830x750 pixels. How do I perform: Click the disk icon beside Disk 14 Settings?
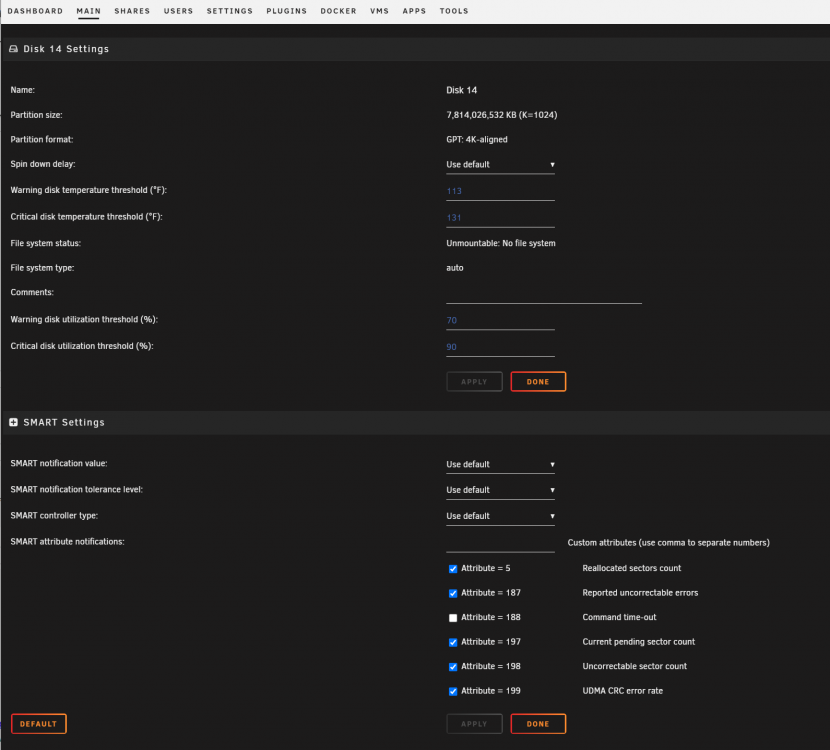pos(13,49)
